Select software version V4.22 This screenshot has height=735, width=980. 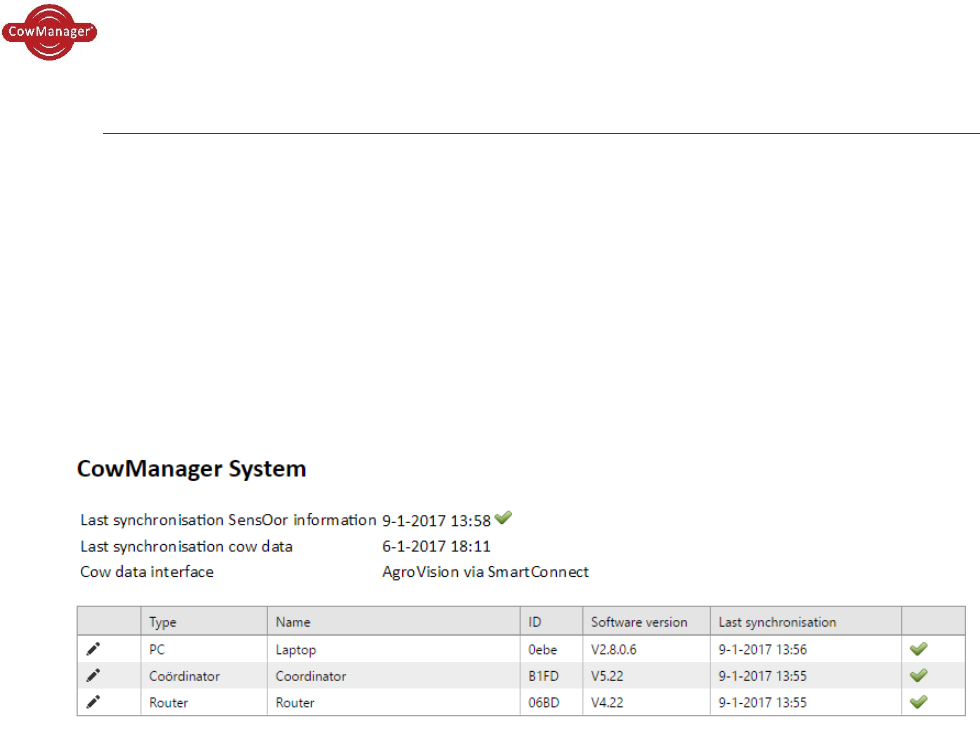[607, 702]
